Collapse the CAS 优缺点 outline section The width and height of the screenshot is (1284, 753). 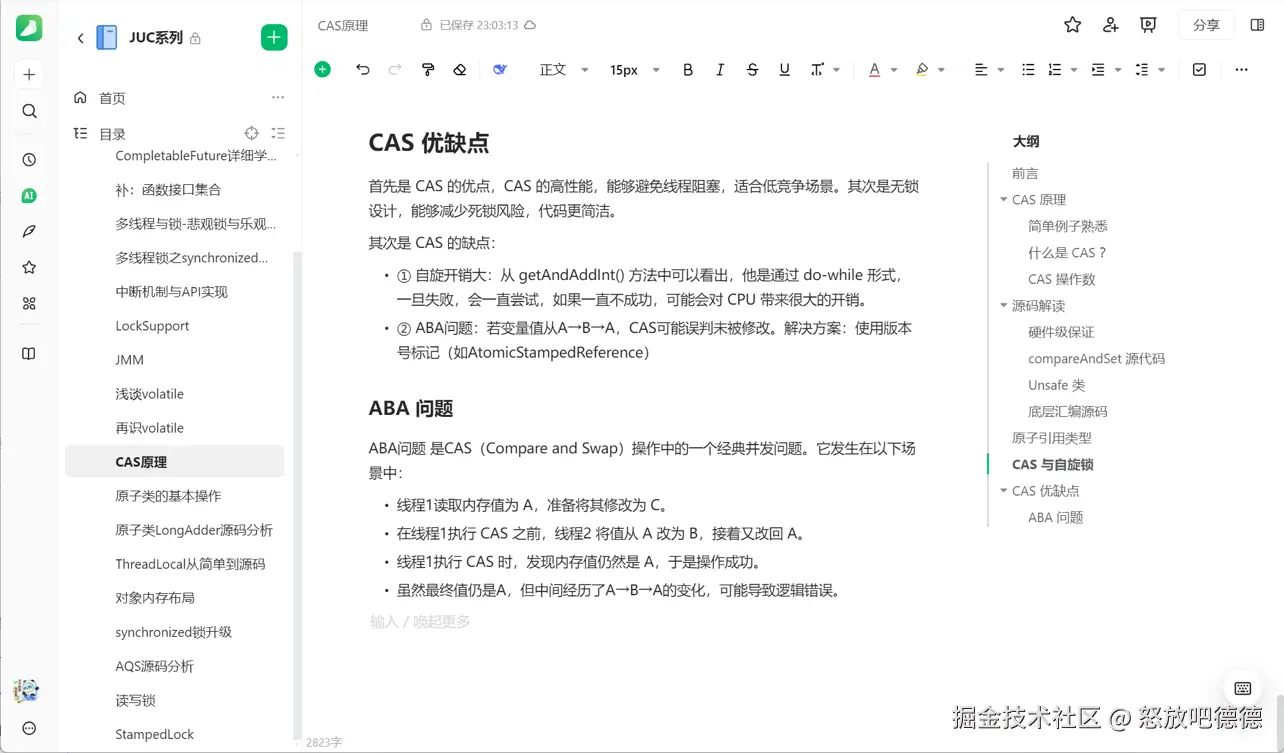click(1004, 490)
